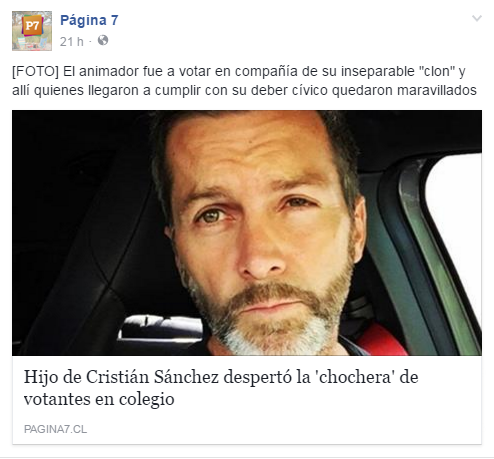Click the white card area beside PAGINA7.CL
The width and height of the screenshot is (494, 459).
(283, 429)
